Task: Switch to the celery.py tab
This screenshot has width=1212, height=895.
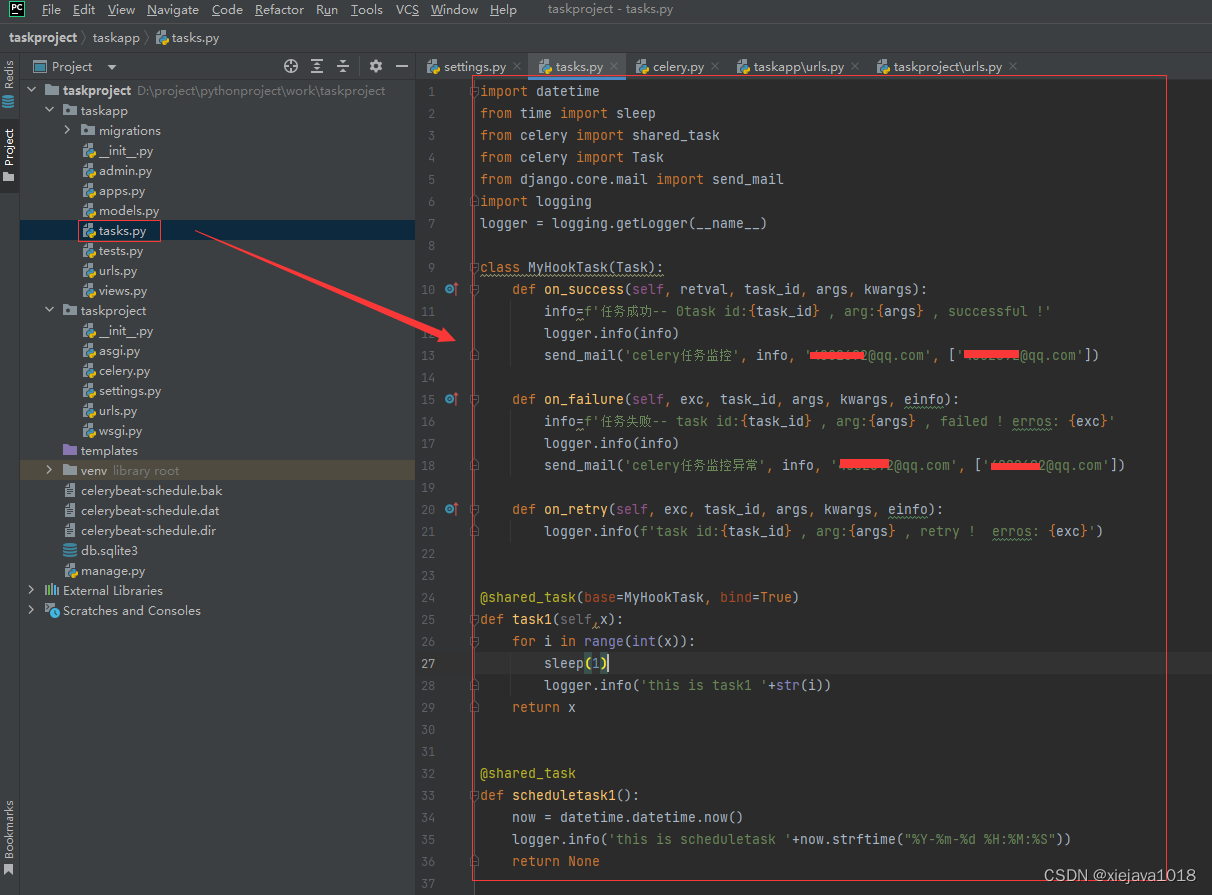Action: tap(678, 65)
